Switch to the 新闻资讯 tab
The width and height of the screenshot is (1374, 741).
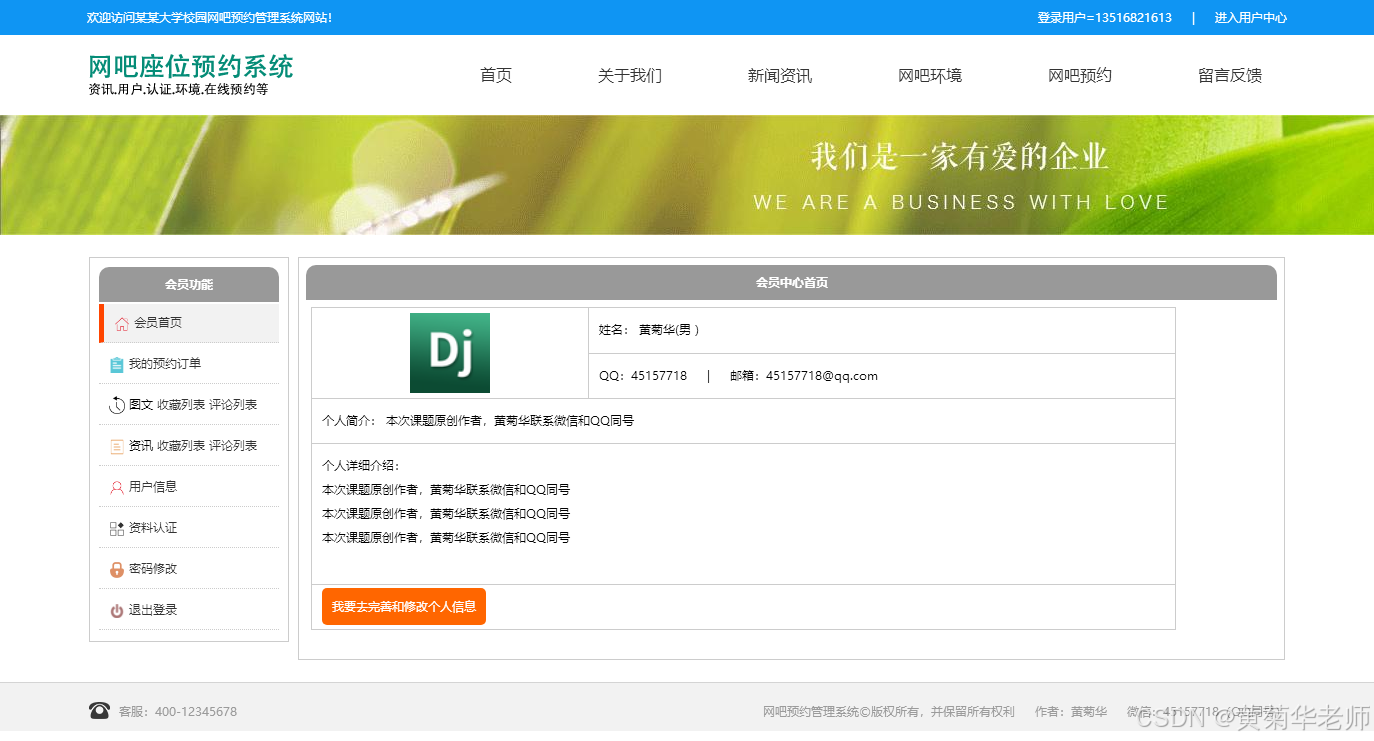(779, 74)
